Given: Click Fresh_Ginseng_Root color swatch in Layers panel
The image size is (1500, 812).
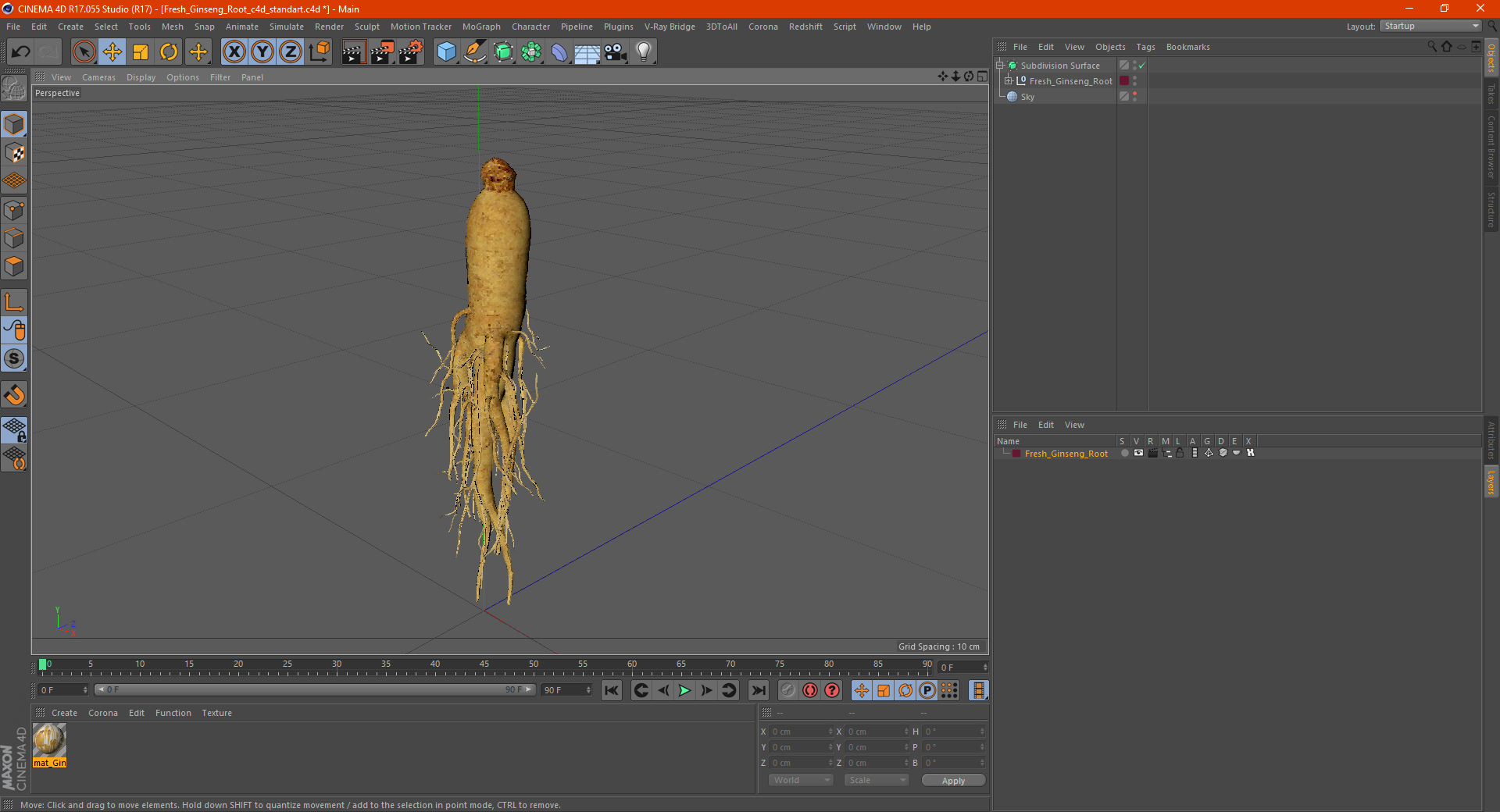Looking at the screenshot, I should (1016, 453).
